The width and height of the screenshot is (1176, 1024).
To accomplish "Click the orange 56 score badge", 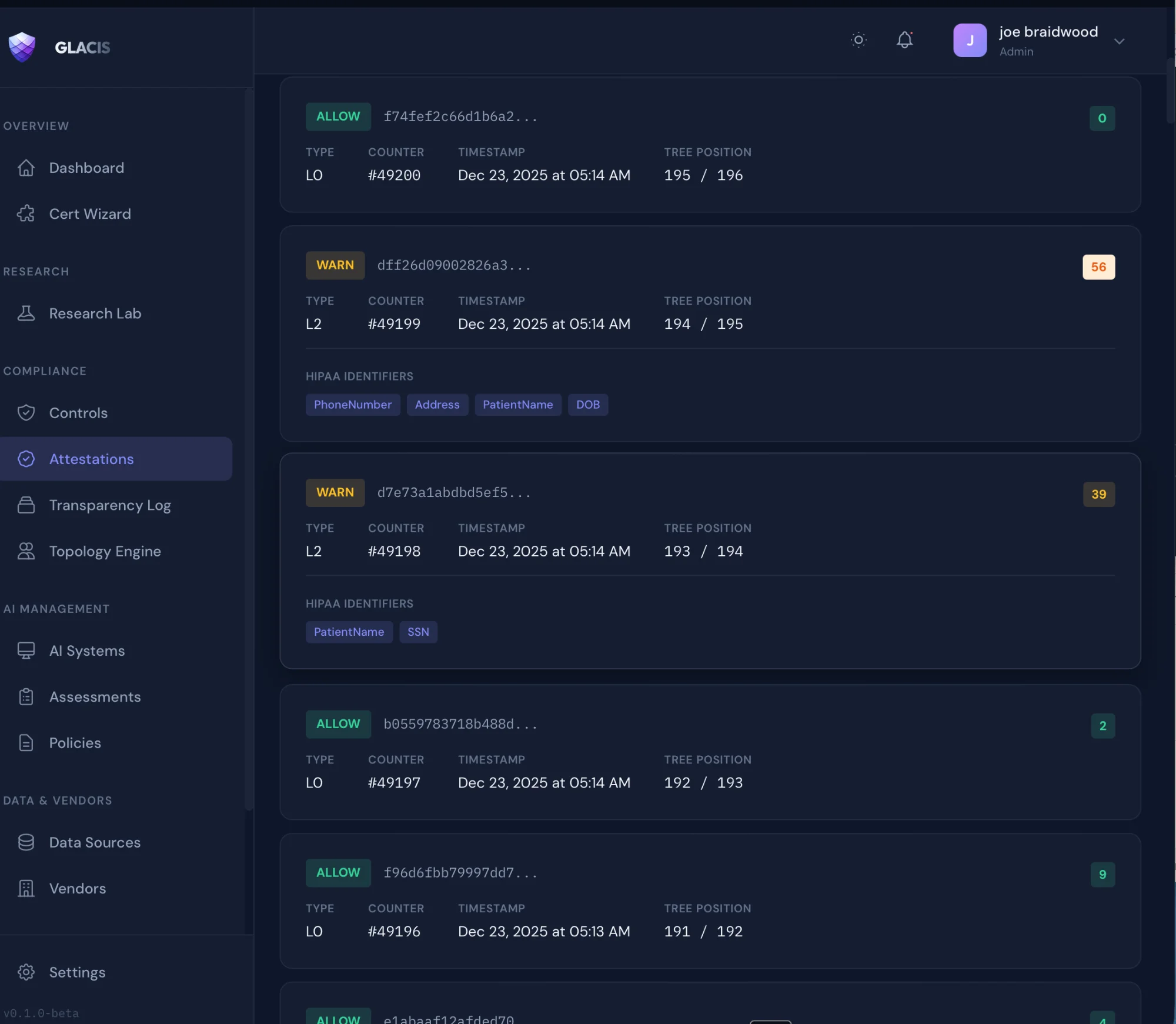I will point(1098,267).
